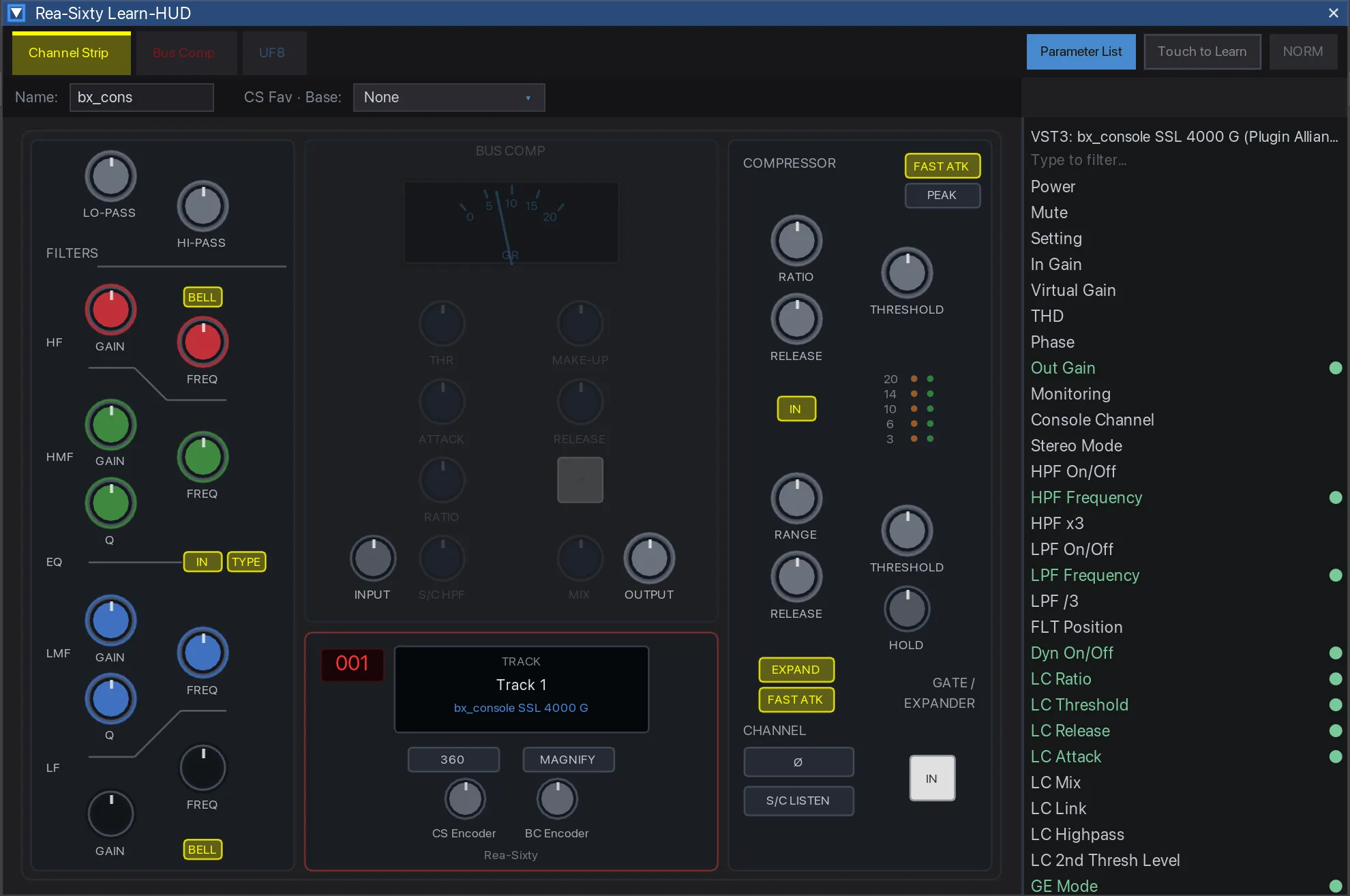
Task: Select the Power parameter
Action: [x=1184, y=187]
